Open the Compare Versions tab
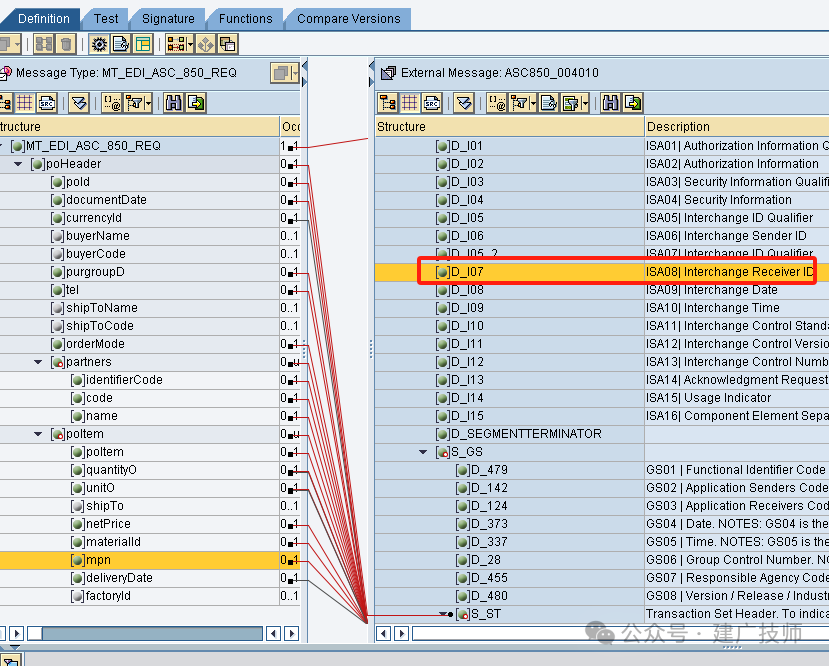The width and height of the screenshot is (829, 666). pyautogui.click(x=348, y=19)
